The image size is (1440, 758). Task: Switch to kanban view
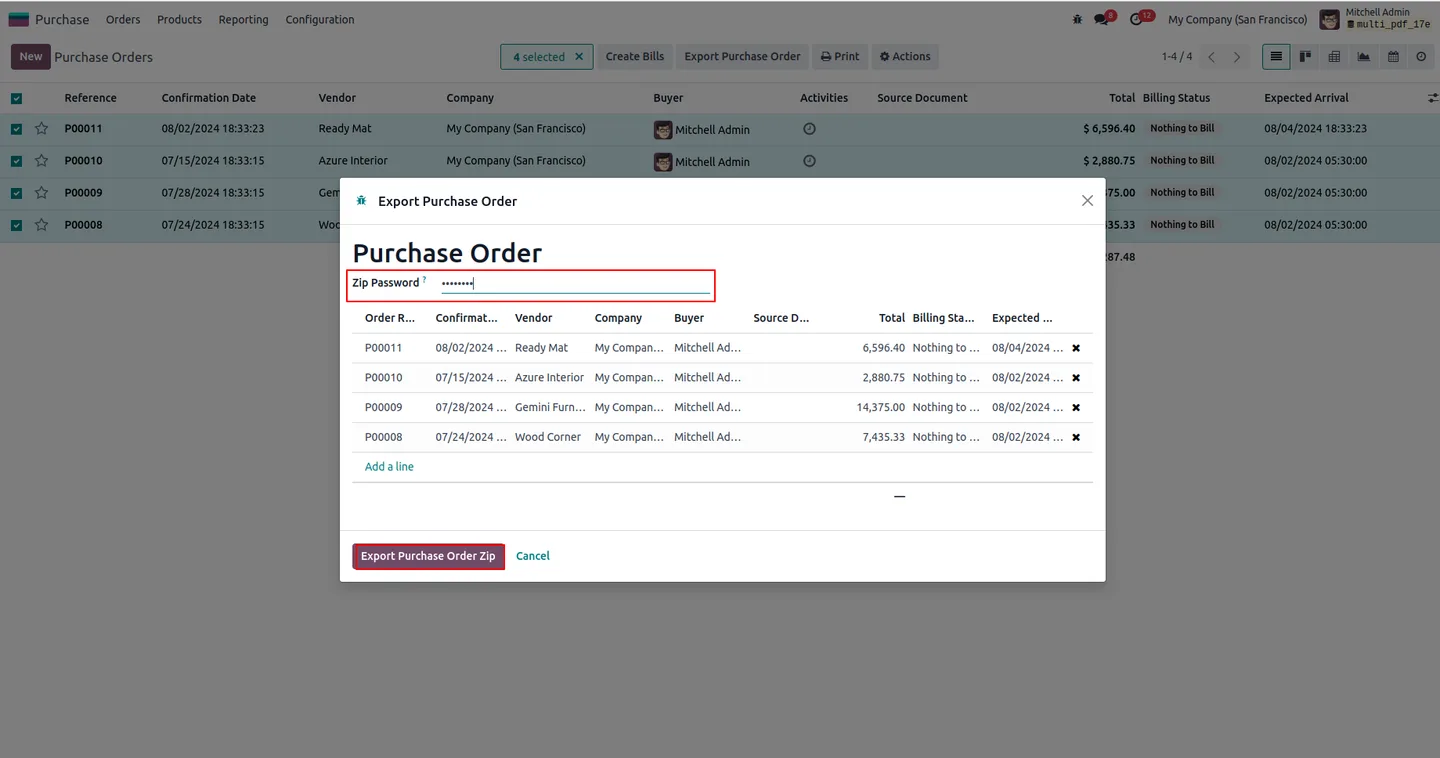[1305, 57]
